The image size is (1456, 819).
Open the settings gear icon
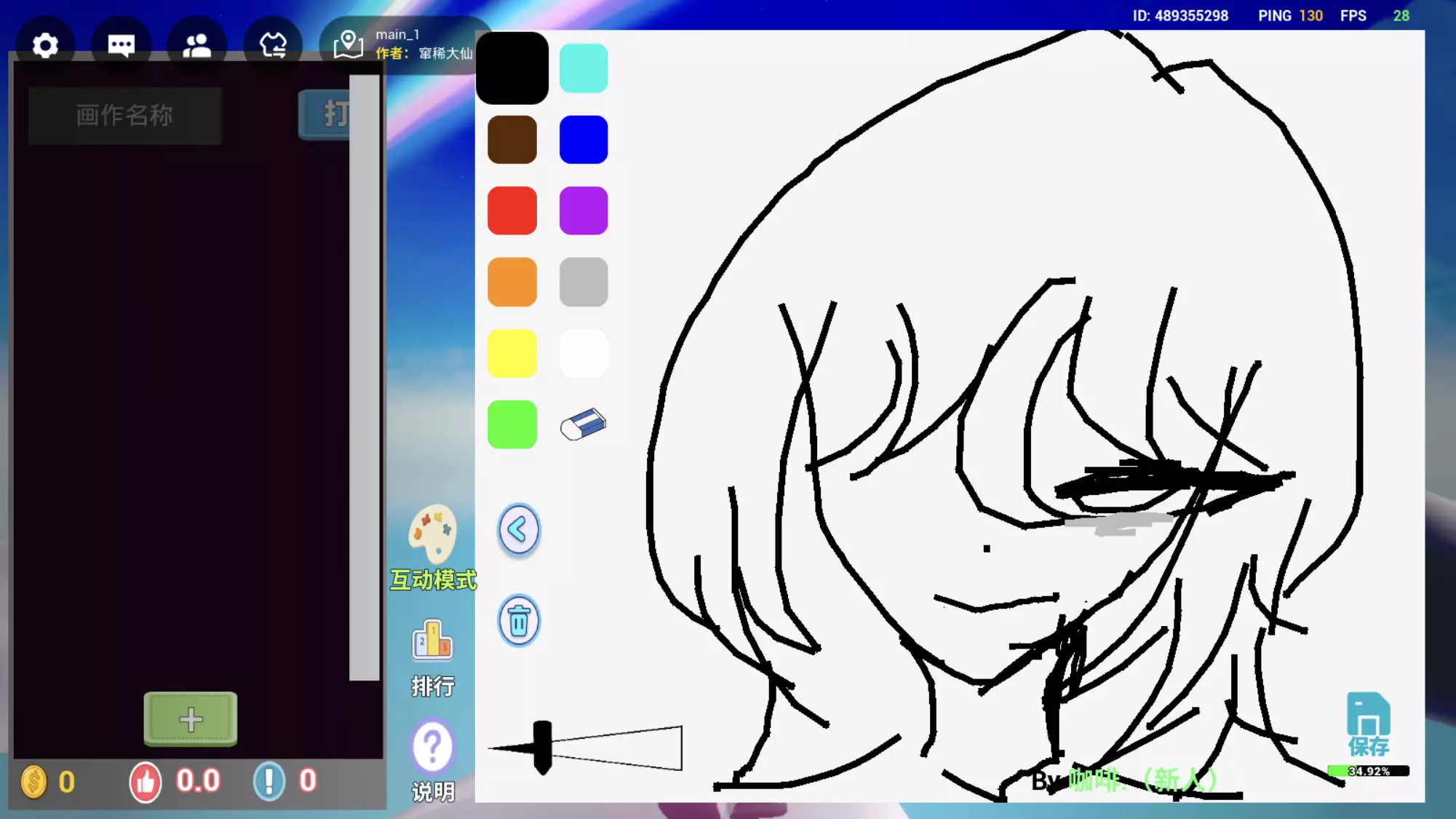pos(45,45)
